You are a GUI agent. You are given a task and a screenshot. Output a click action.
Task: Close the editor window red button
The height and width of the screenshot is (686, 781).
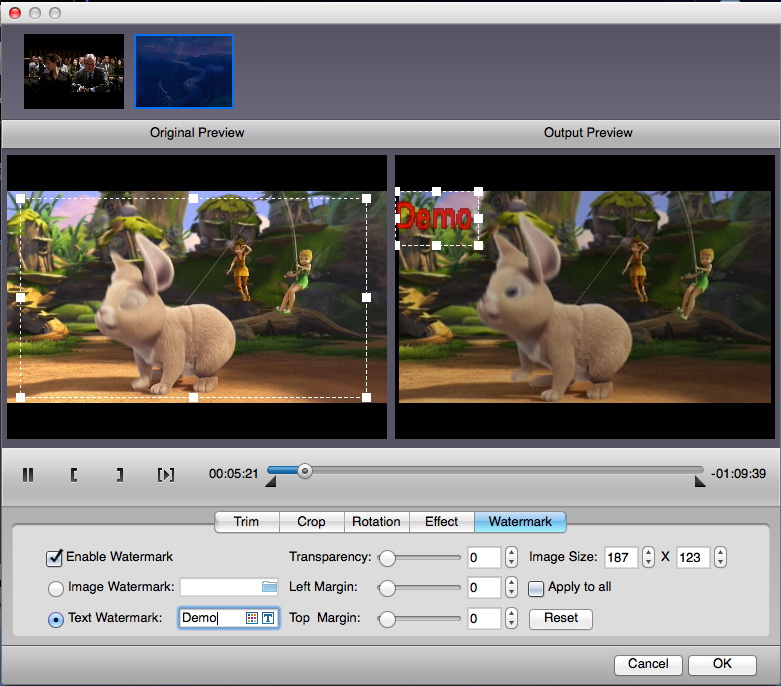(x=15, y=13)
